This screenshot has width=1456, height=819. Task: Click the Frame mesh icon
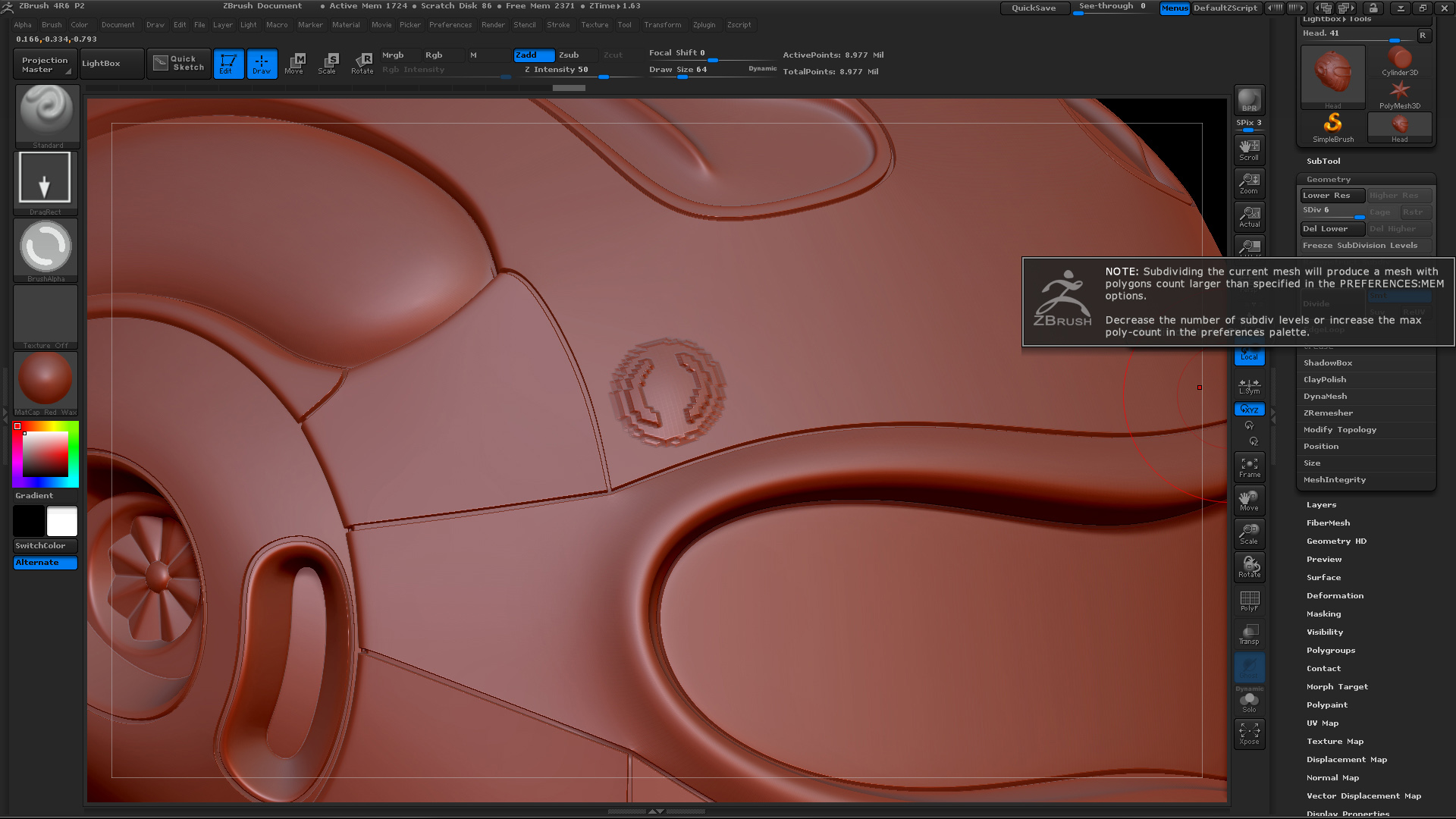tap(1249, 466)
